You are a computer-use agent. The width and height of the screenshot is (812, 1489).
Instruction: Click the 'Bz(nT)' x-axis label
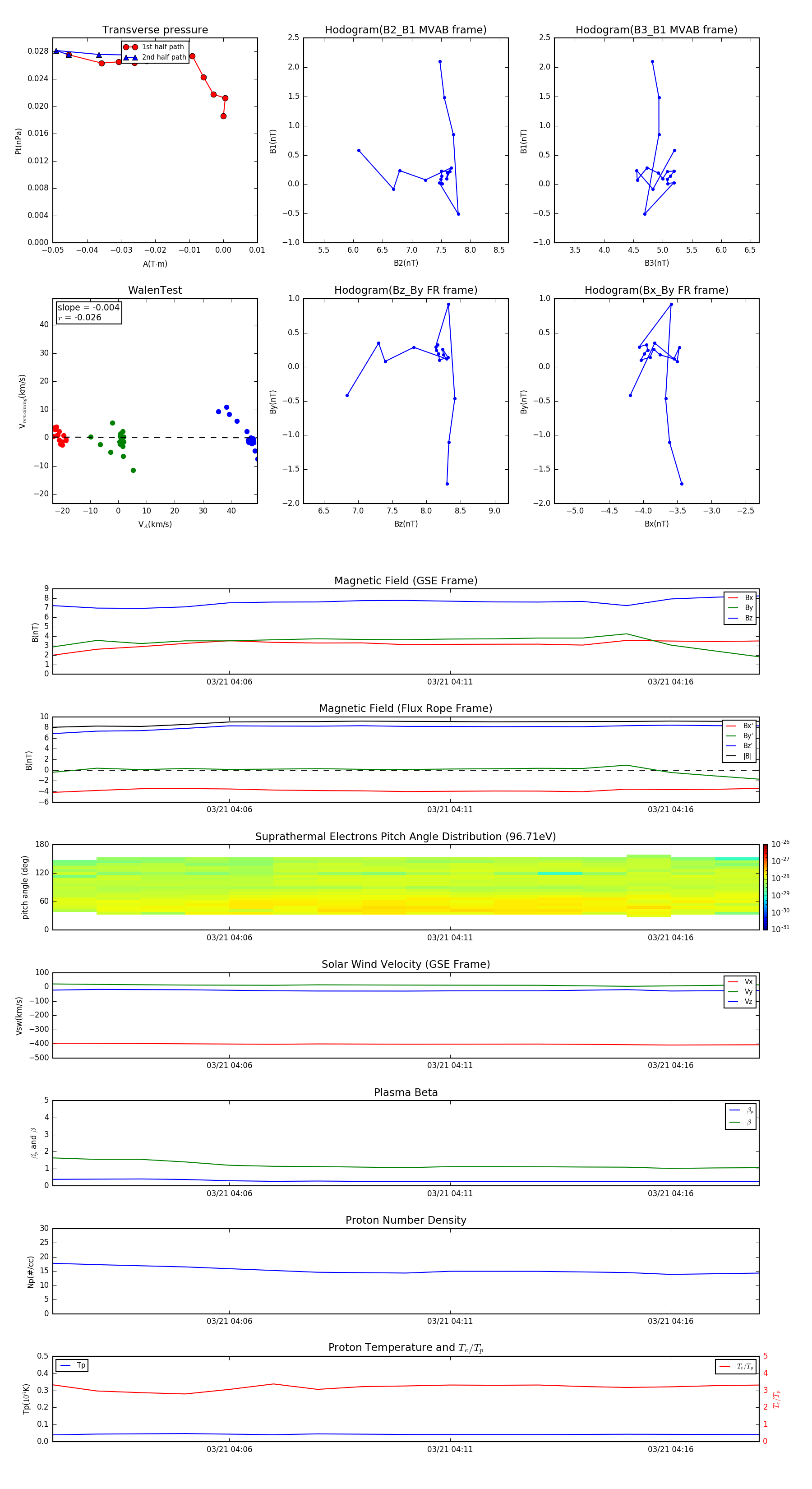tap(406, 524)
